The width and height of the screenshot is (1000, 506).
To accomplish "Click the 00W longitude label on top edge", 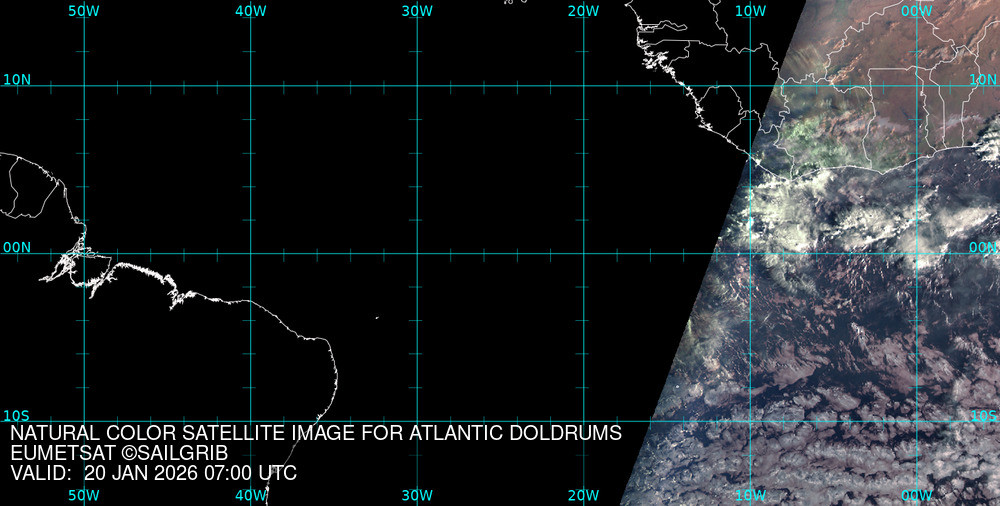I will coord(916,11).
